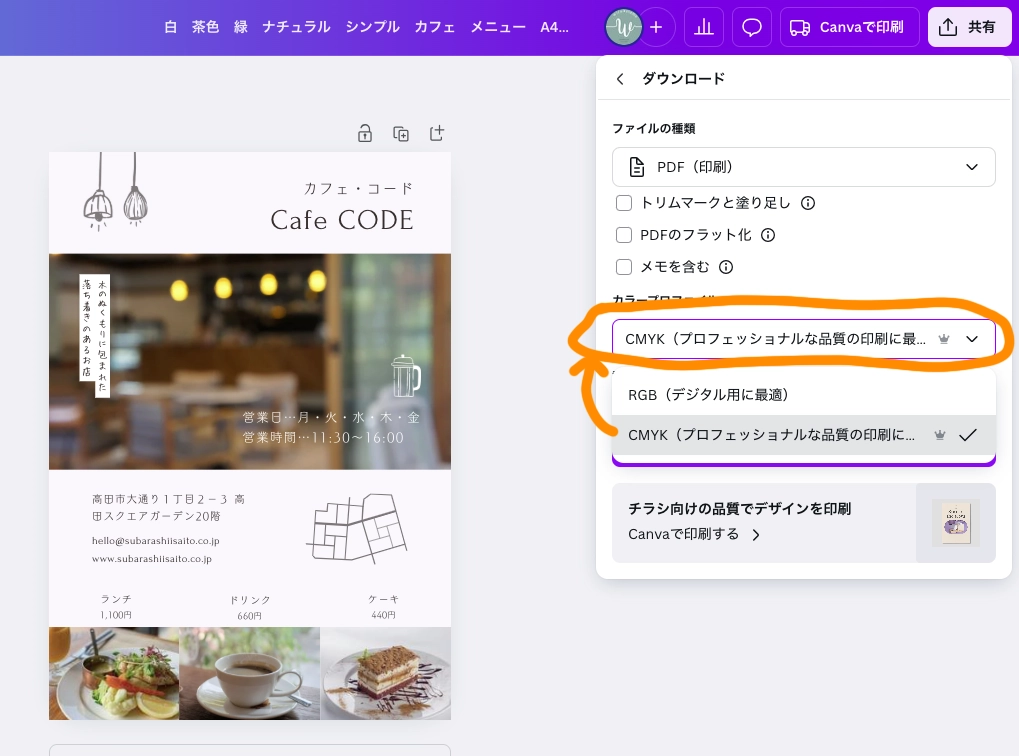This screenshot has height=756, width=1019.
Task: Show info for メモを含む
Action: coord(726,267)
